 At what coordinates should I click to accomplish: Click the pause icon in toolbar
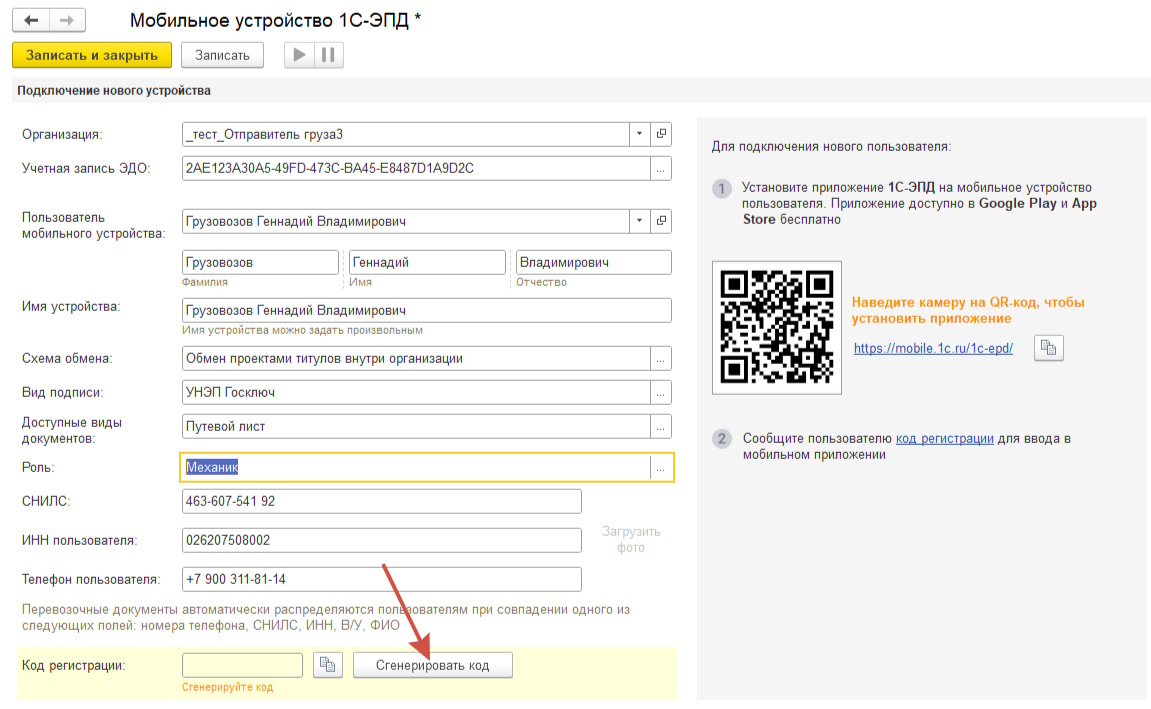328,55
